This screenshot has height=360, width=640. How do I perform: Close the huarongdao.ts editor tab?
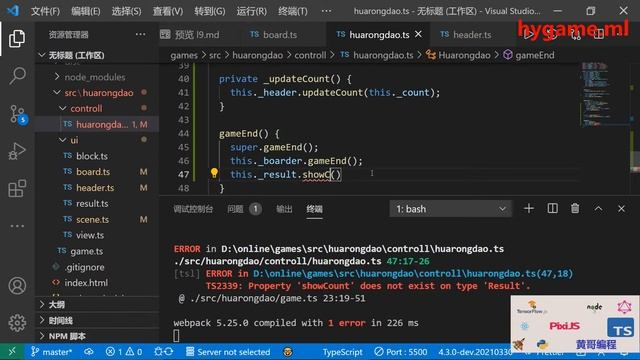418,35
